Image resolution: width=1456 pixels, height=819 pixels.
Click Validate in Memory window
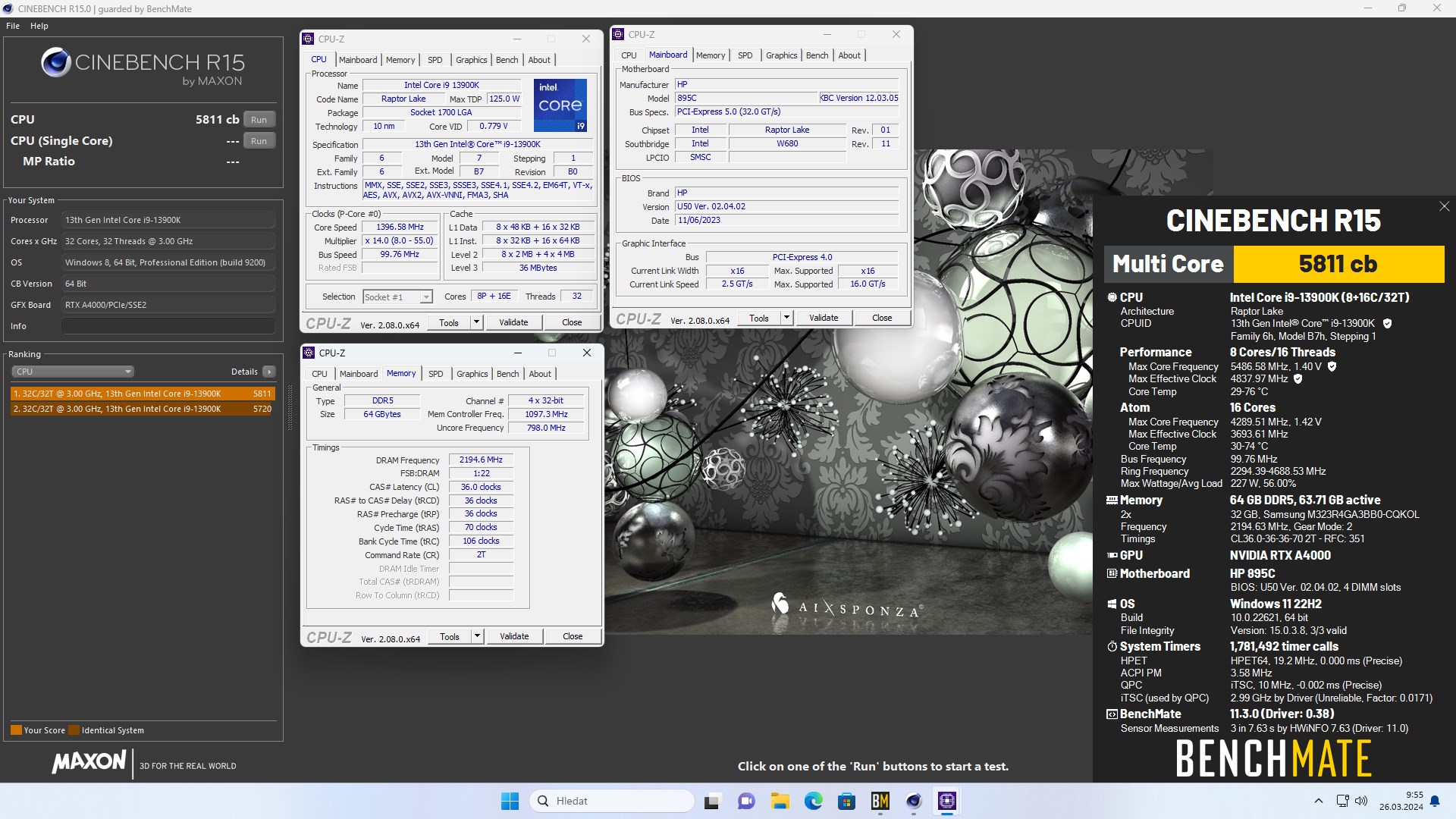click(x=514, y=636)
